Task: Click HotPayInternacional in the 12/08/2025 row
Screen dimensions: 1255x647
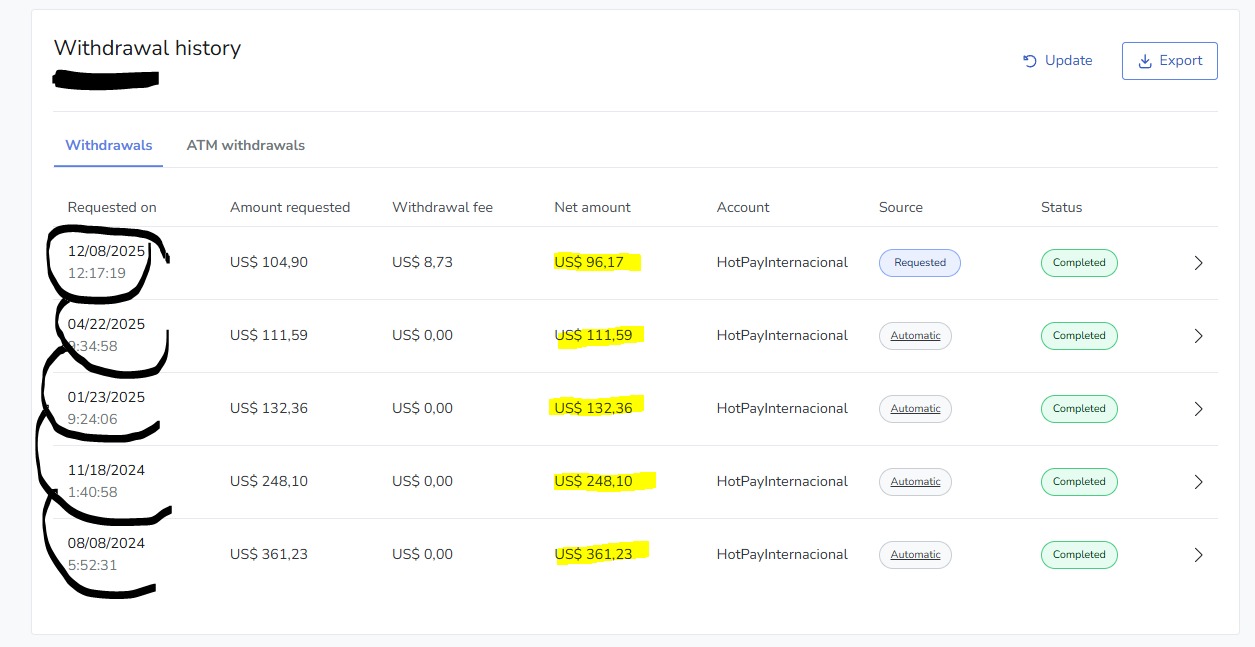Action: [x=782, y=263]
